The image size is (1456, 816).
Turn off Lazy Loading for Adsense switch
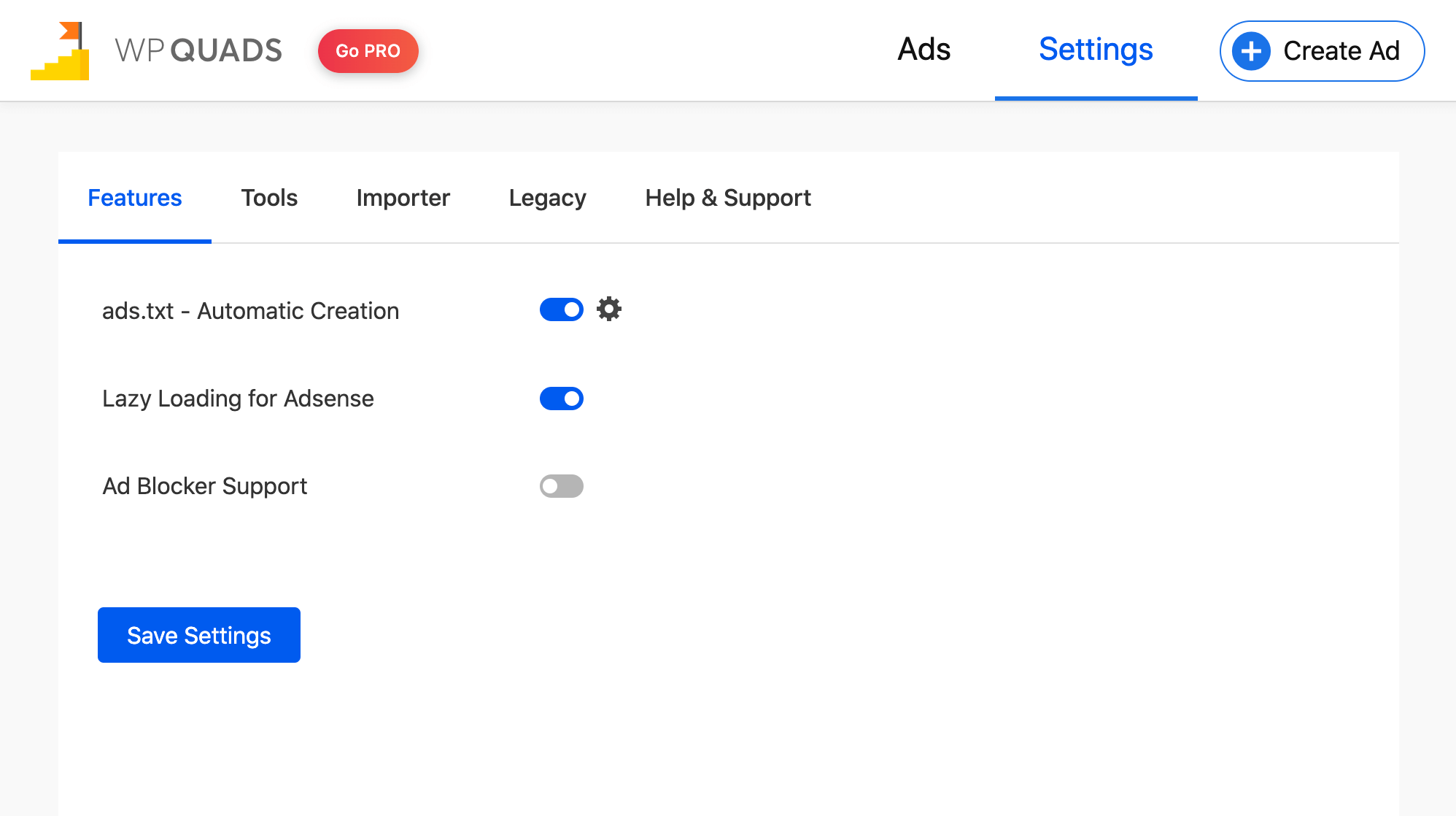click(562, 399)
